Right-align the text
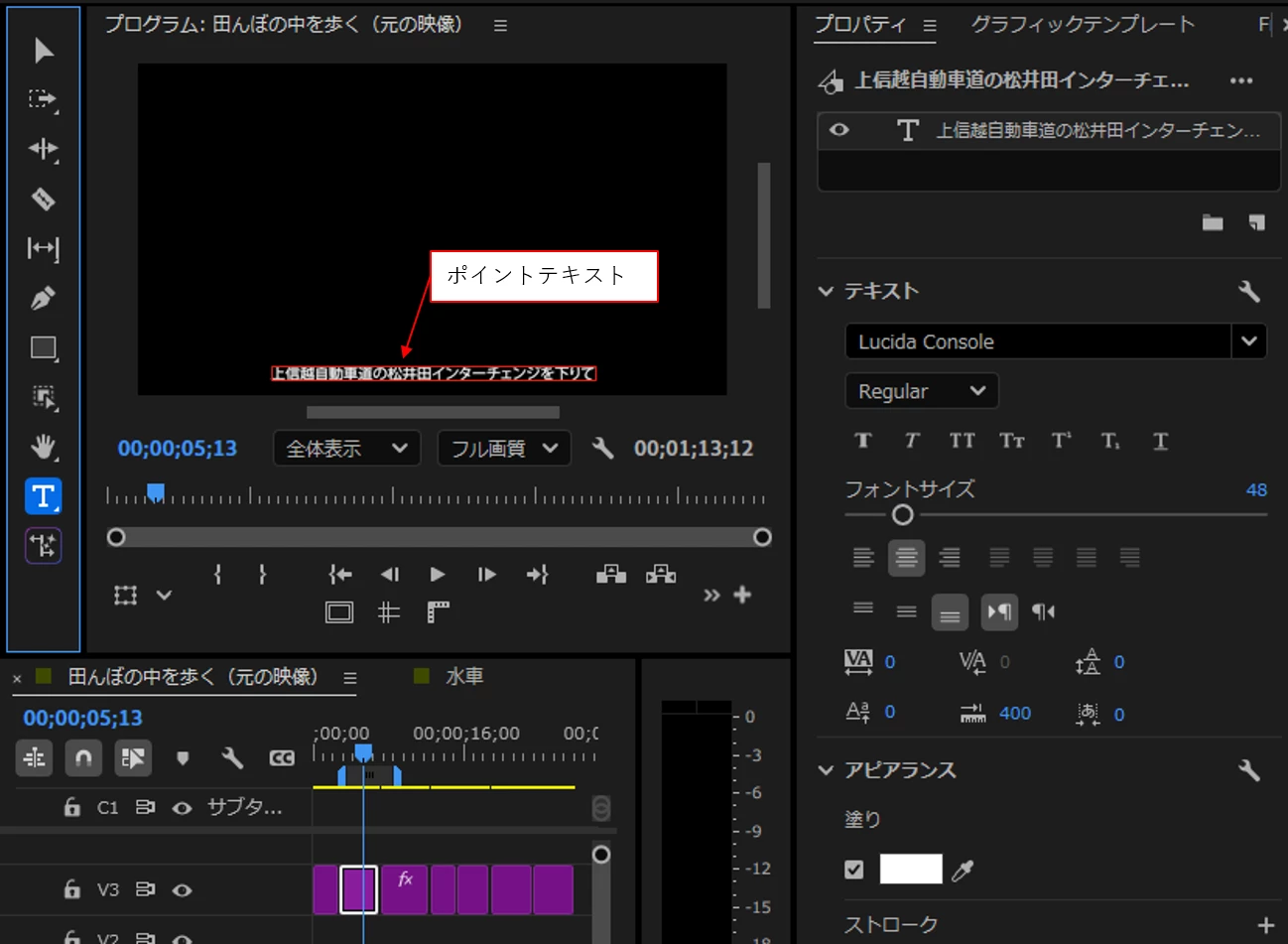This screenshot has height=944, width=1288. (x=950, y=558)
